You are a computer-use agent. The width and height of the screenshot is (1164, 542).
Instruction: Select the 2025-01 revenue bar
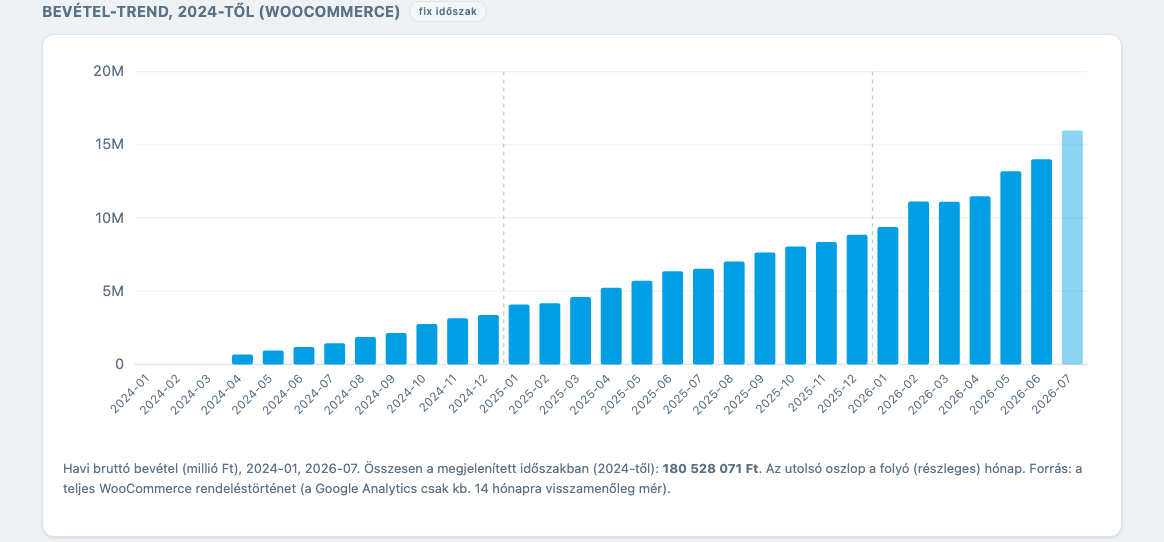tap(519, 335)
